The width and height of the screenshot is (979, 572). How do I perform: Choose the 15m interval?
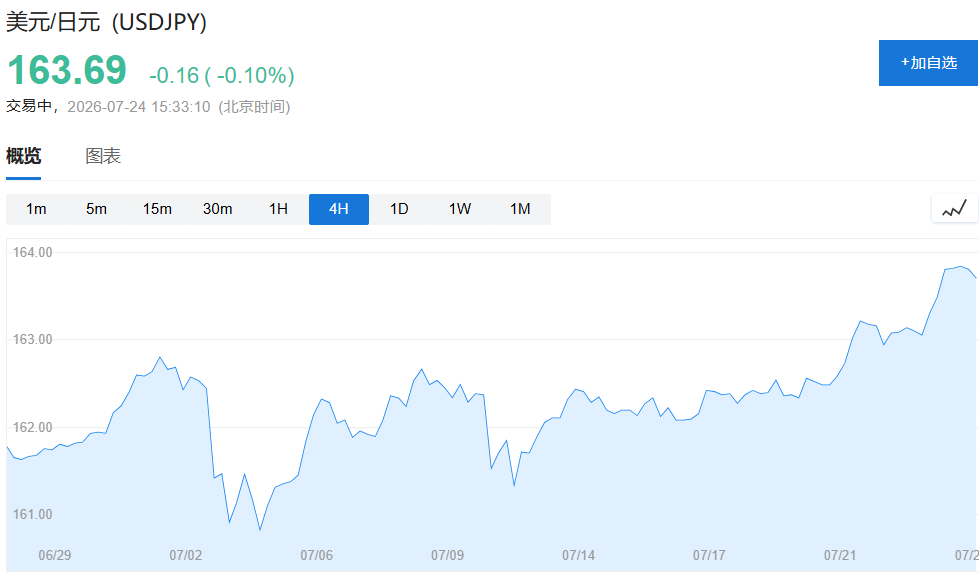(x=157, y=209)
